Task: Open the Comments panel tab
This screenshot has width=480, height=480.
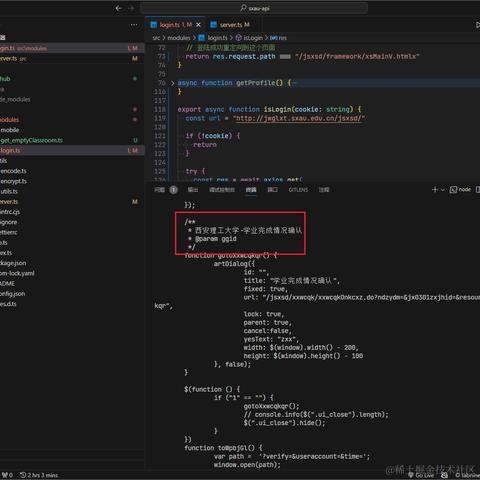Action: pos(324,190)
